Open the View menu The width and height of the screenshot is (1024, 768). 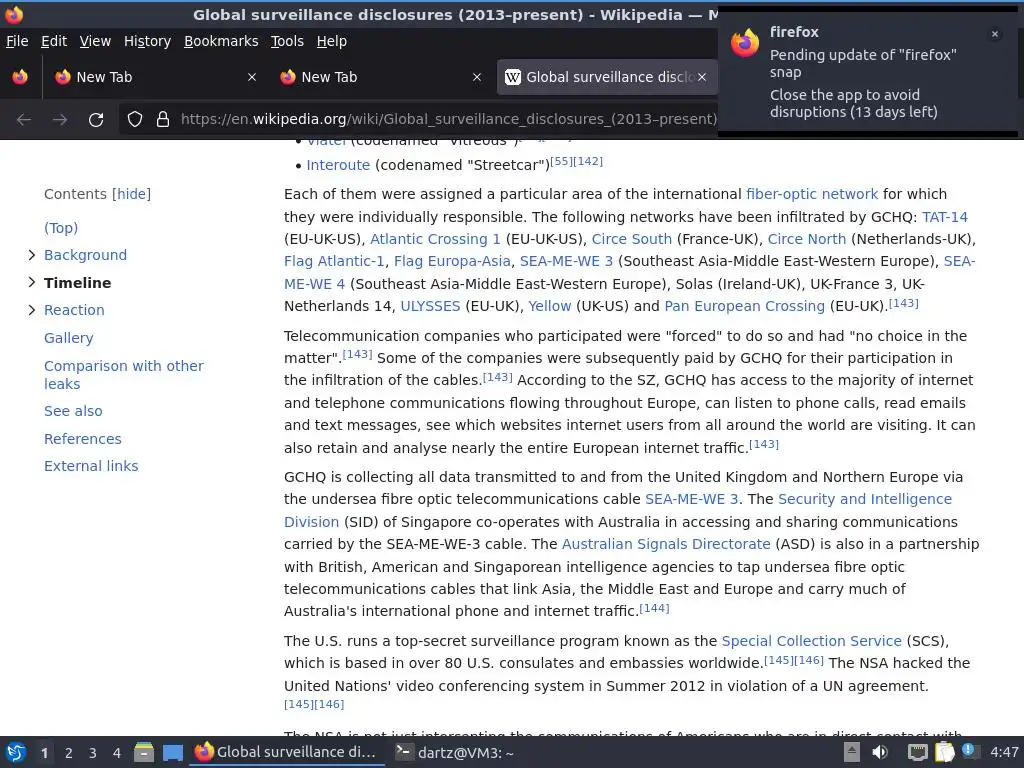(95, 41)
